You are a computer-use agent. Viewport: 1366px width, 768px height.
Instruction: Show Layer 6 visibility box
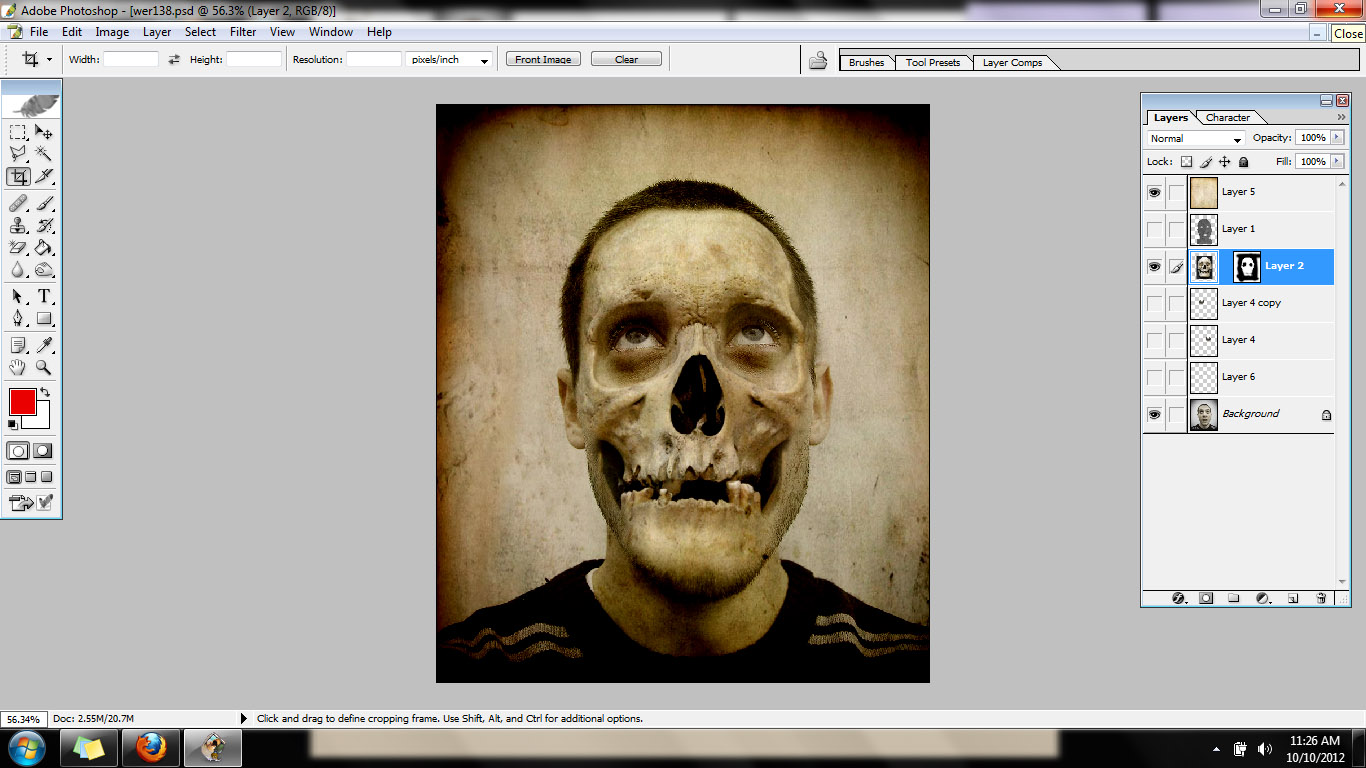[x=1154, y=377]
